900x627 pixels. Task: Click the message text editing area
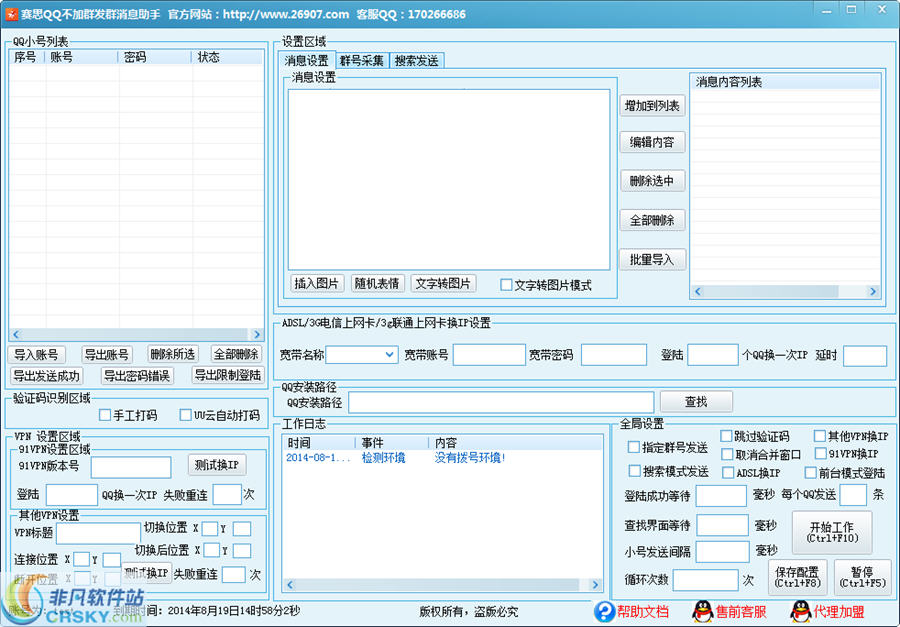pyautogui.click(x=449, y=179)
